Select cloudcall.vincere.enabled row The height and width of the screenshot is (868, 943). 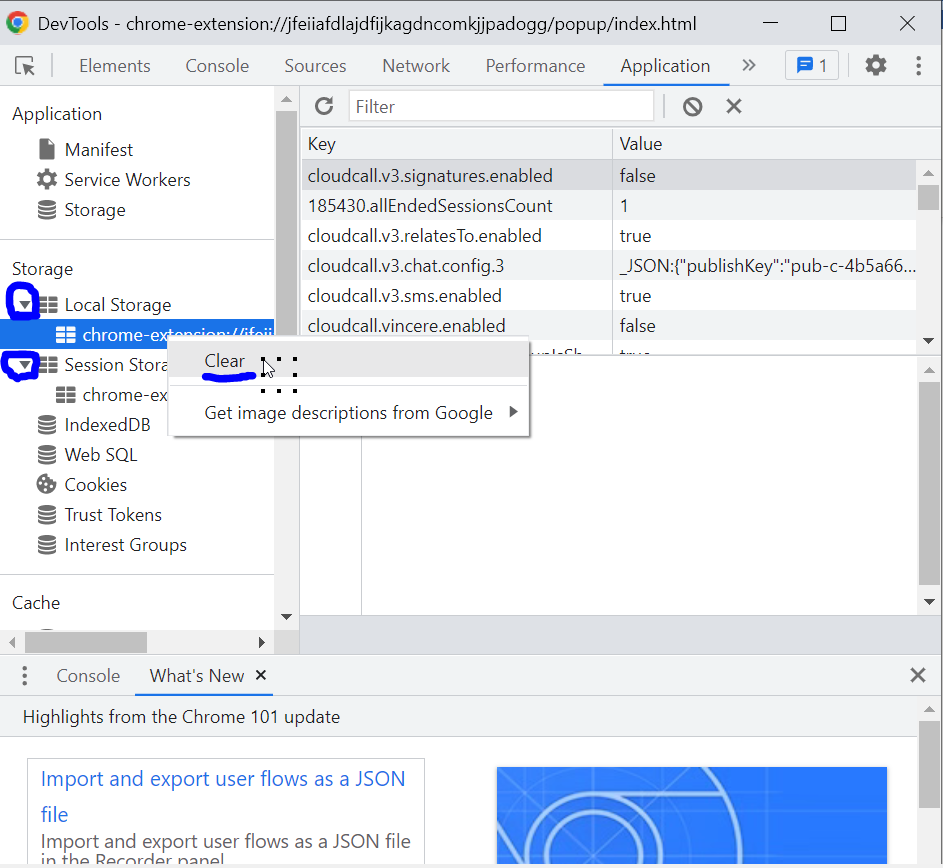[x=609, y=326]
